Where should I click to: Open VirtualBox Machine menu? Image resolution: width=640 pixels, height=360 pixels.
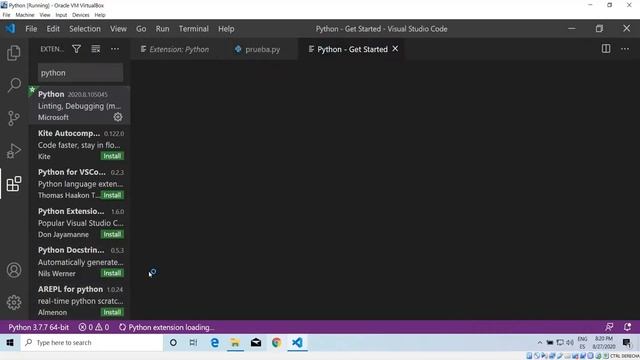tap(25, 15)
